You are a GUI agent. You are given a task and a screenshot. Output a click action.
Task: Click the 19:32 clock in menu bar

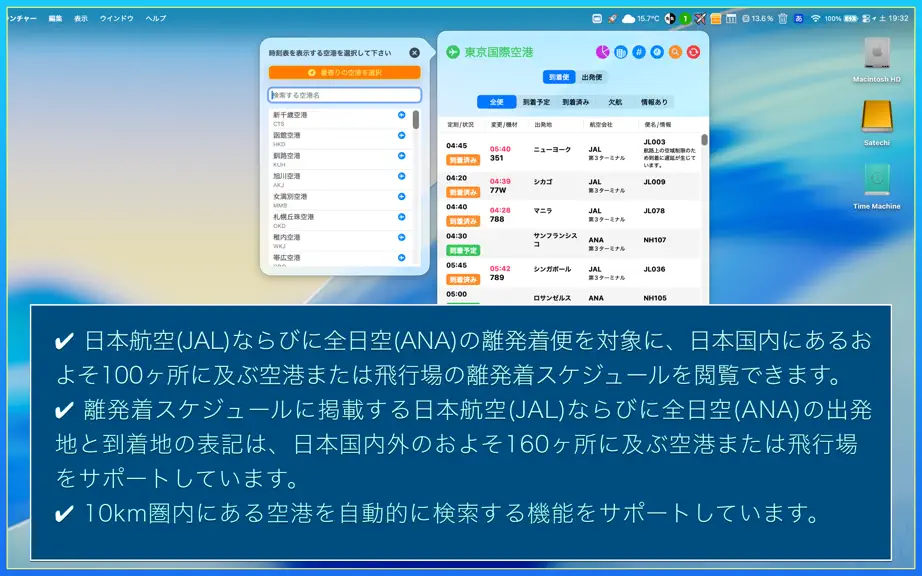(x=898, y=19)
